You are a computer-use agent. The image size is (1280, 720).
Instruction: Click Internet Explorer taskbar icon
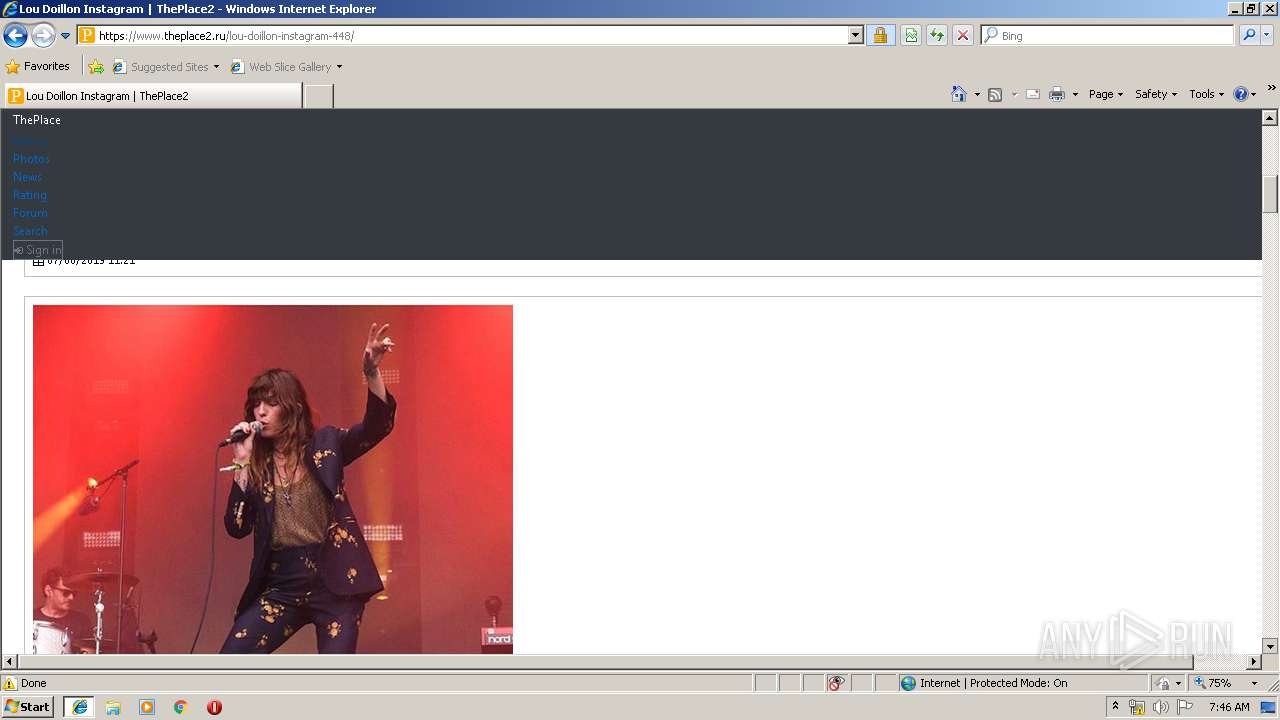pos(79,707)
